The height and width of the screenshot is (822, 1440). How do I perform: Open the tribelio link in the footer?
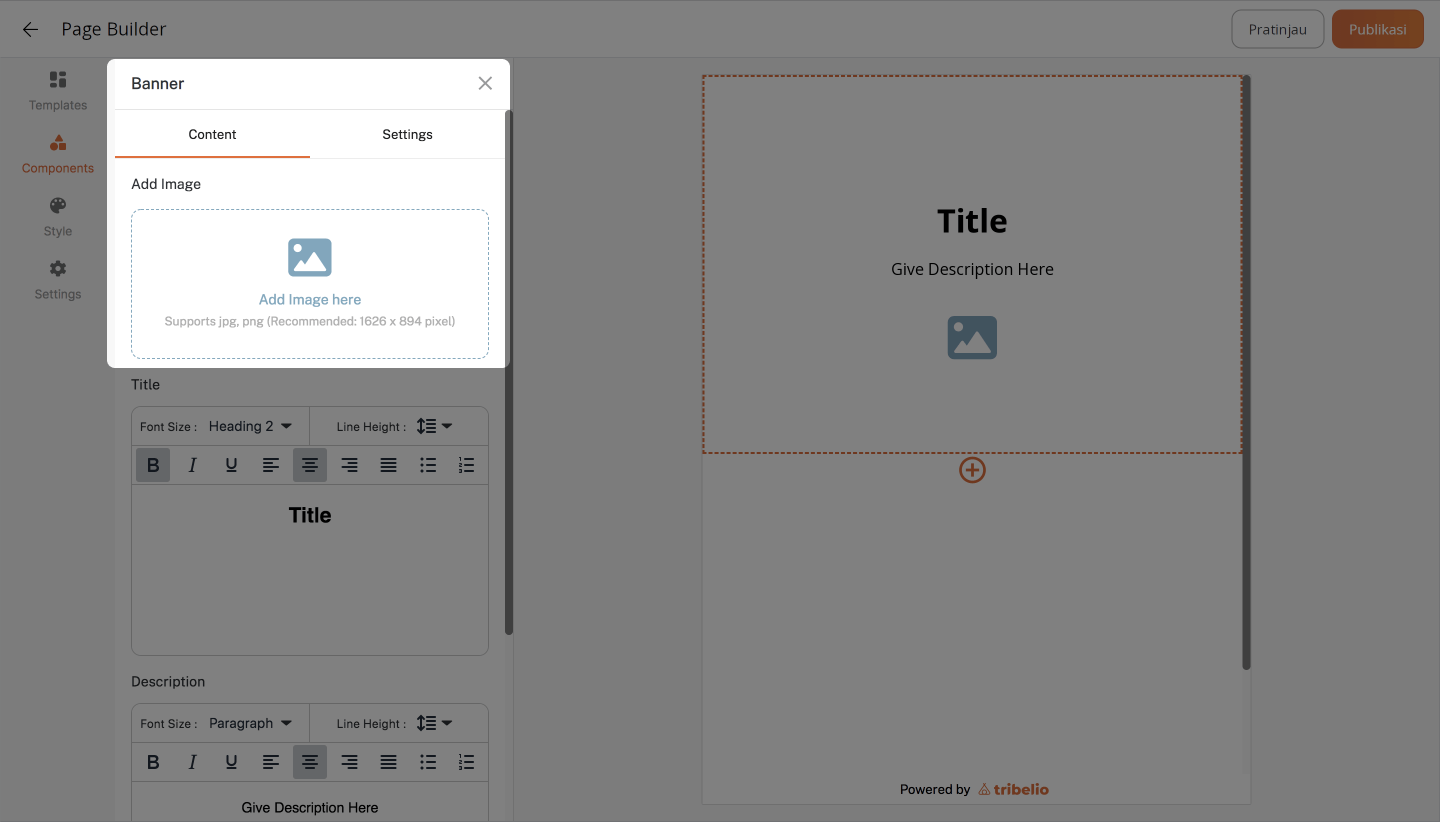[1013, 789]
